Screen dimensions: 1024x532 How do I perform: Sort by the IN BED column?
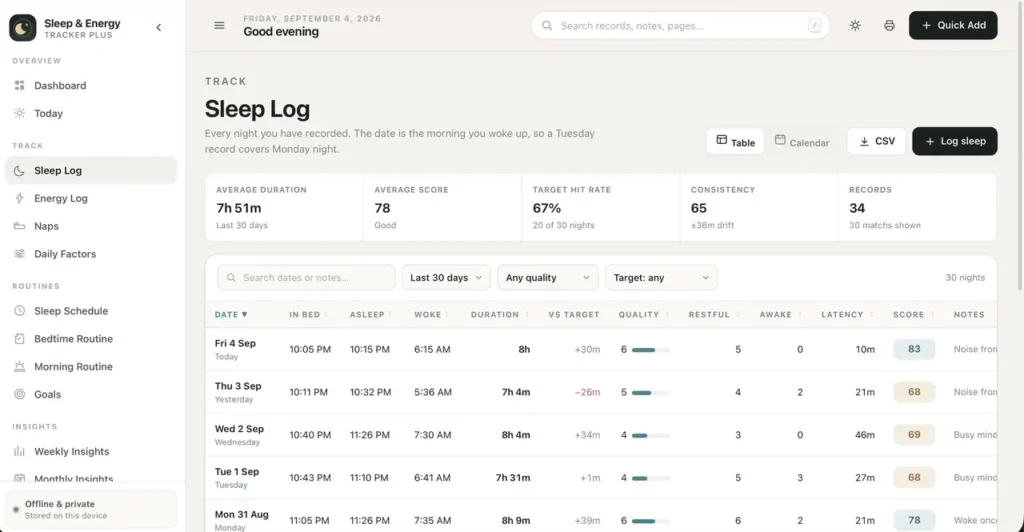pos(308,315)
